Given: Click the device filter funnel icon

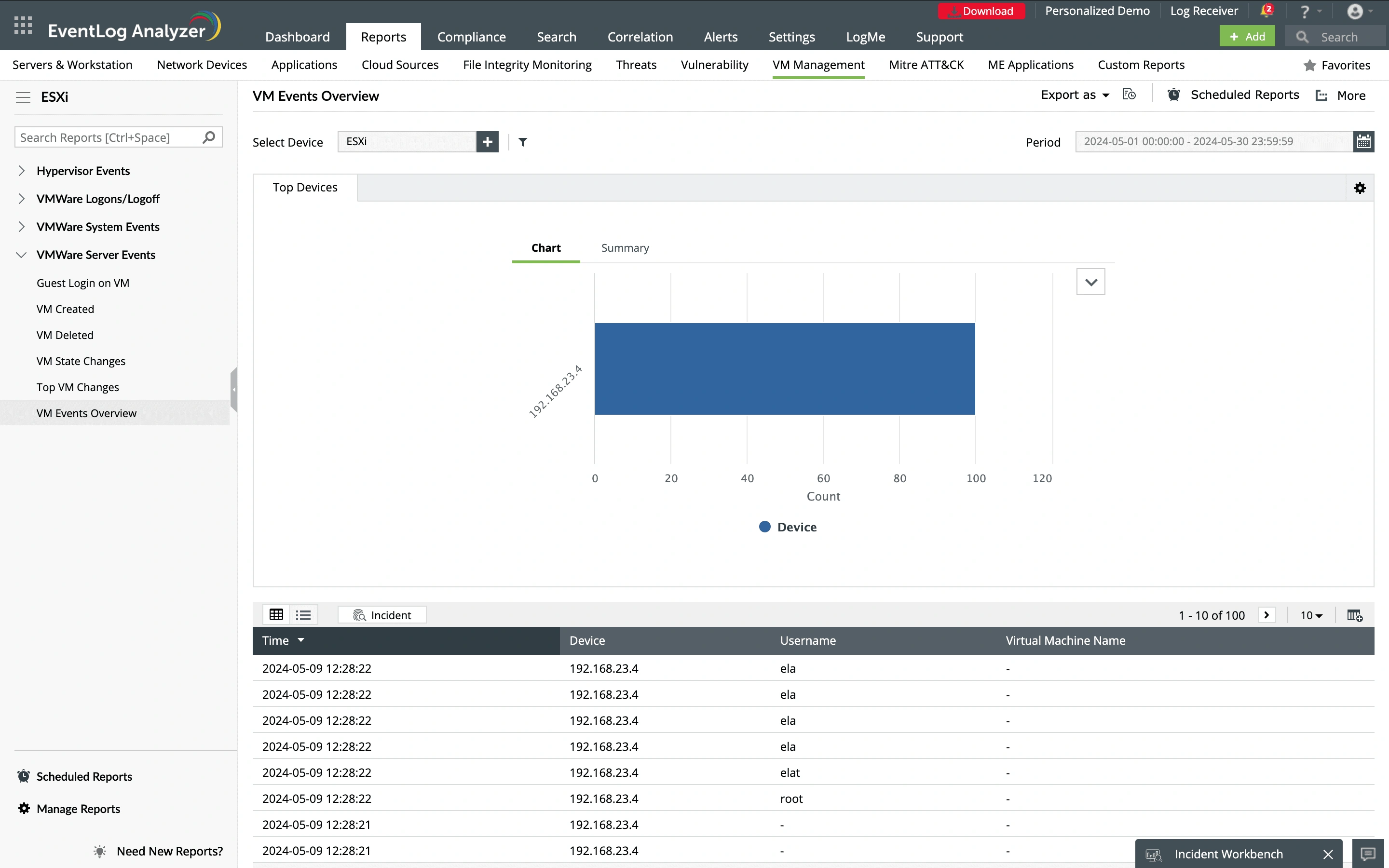Looking at the screenshot, I should click(x=522, y=142).
